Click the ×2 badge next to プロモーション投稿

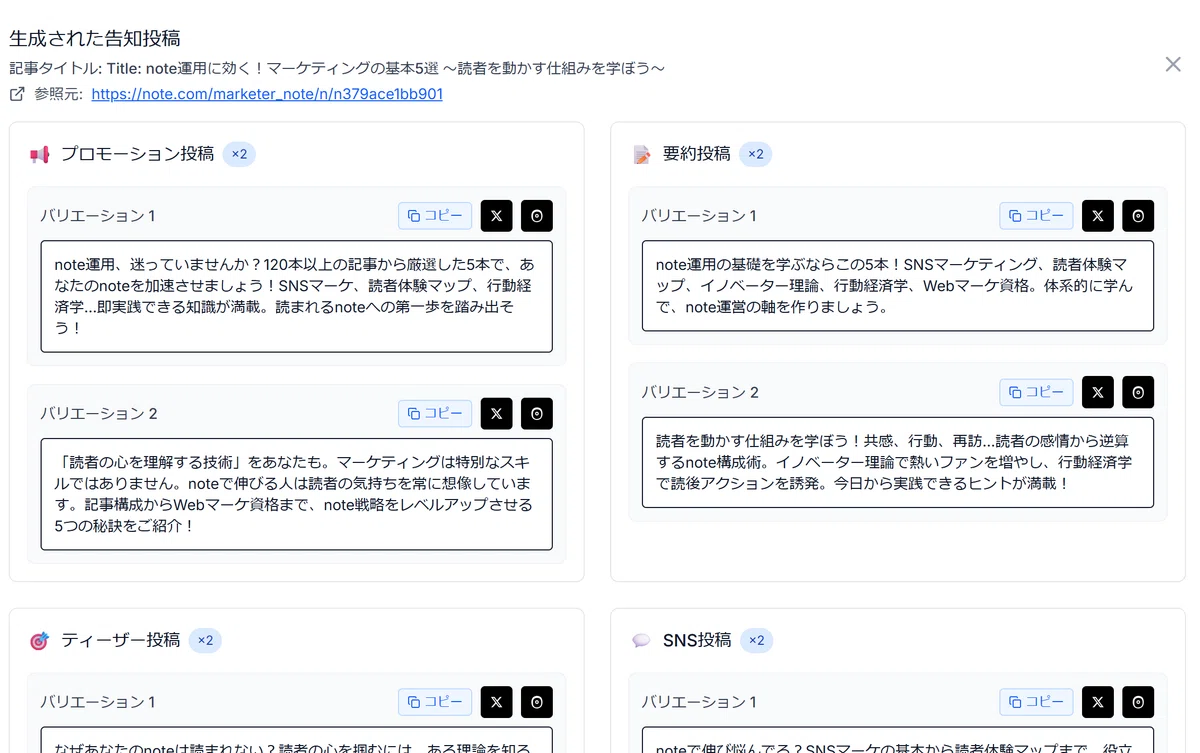pyautogui.click(x=239, y=154)
